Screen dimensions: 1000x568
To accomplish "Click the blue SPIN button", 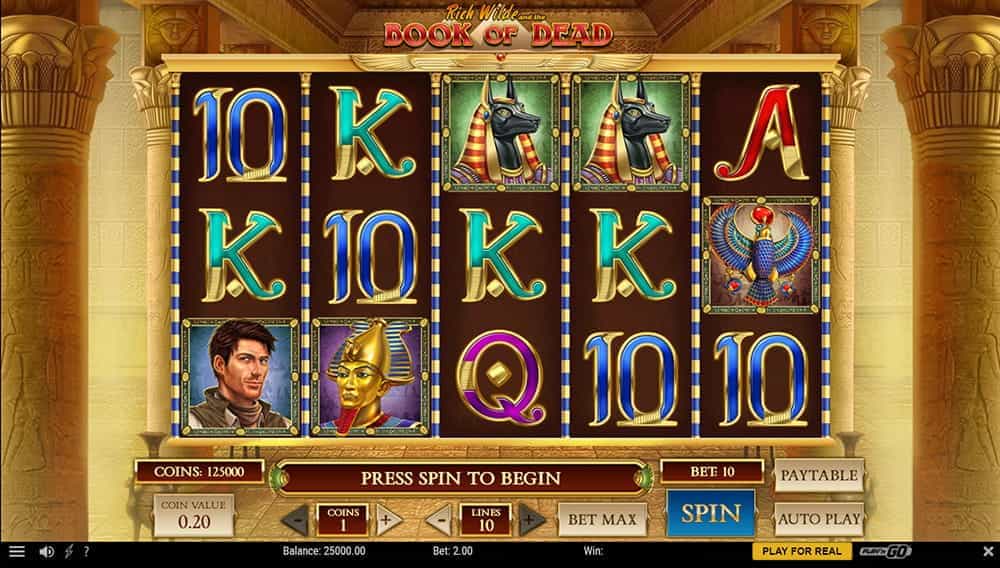I will point(711,514).
